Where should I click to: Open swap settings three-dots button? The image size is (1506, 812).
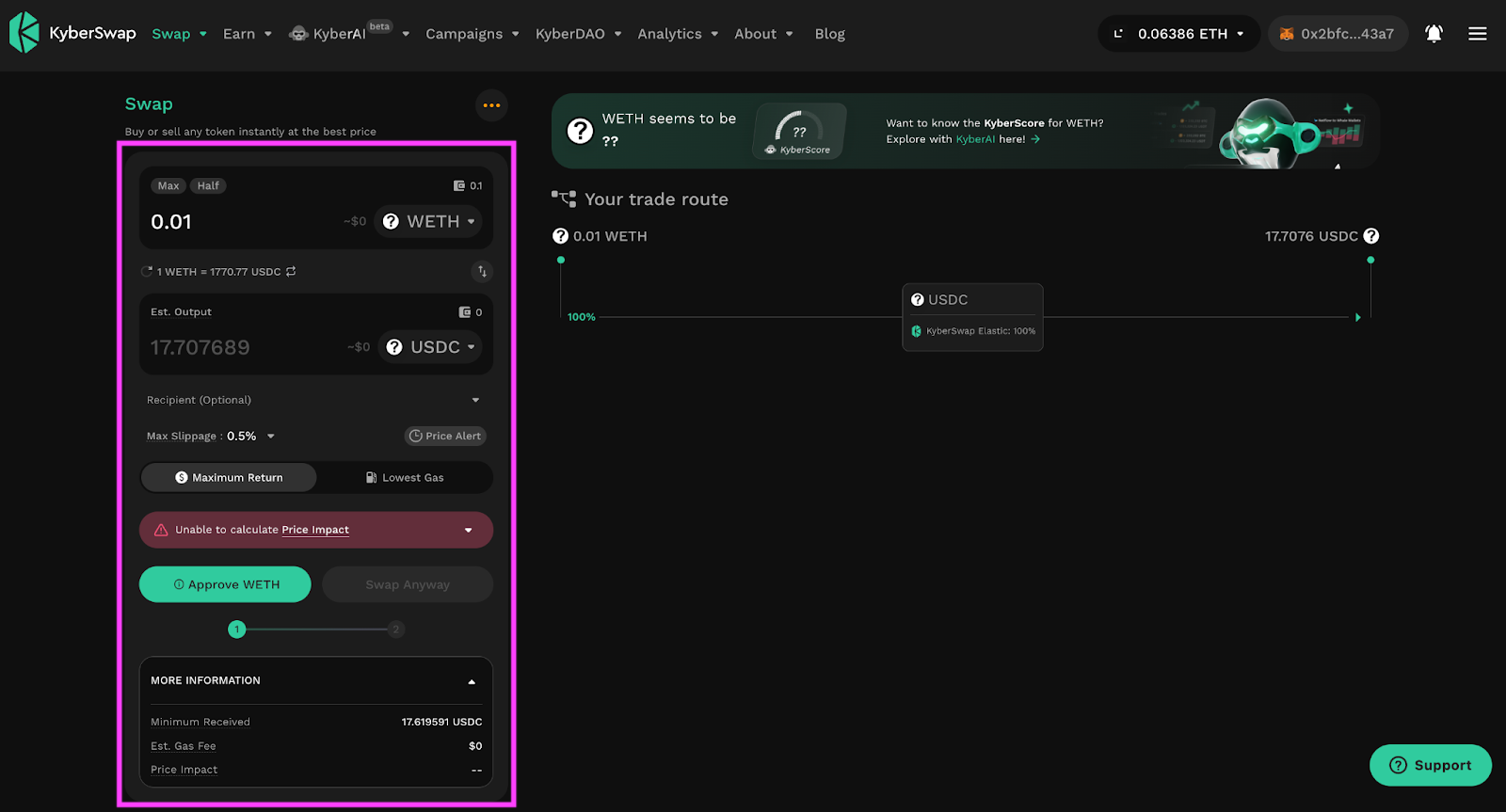point(491,105)
